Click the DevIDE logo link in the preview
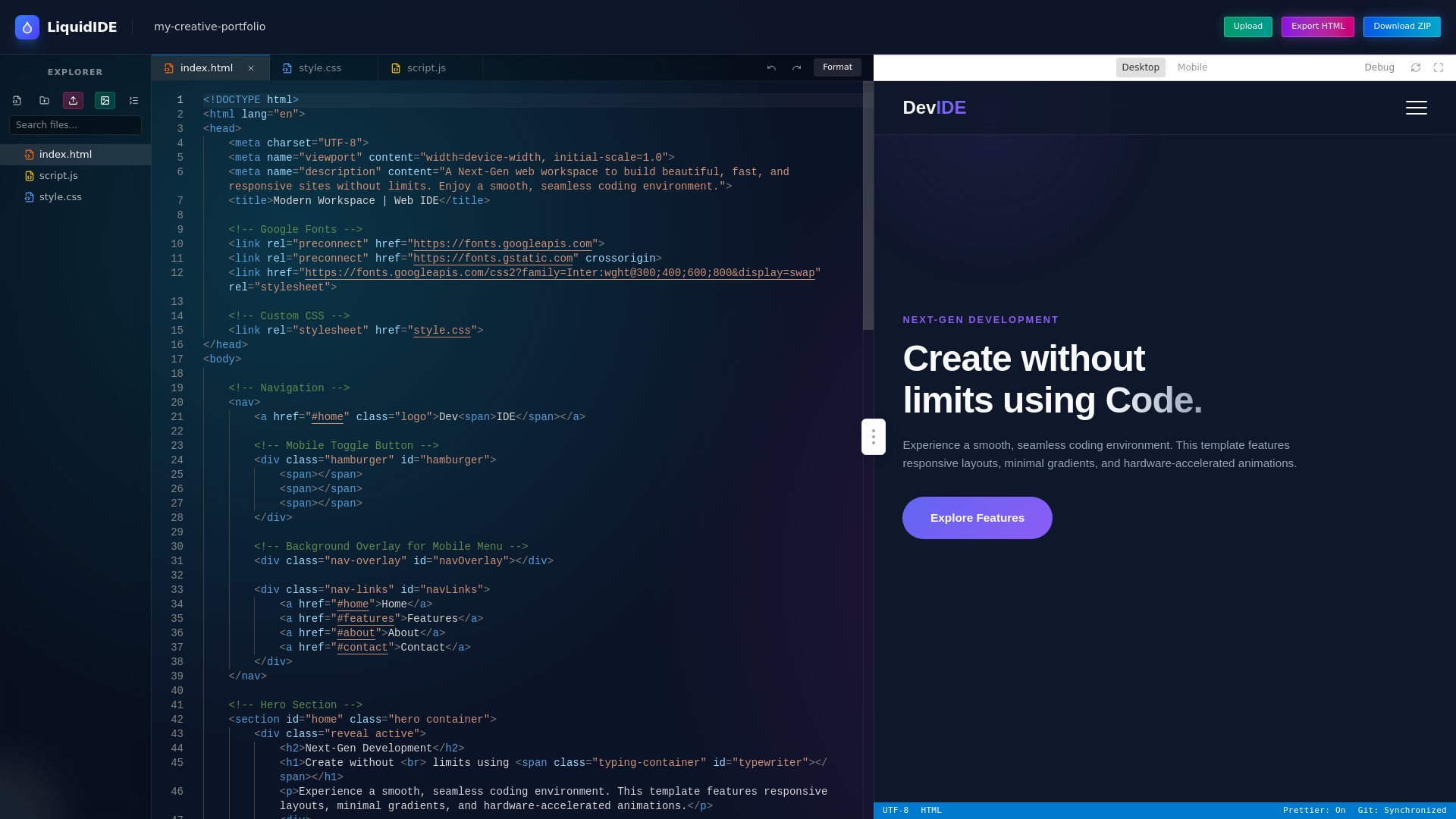The image size is (1456, 819). tap(934, 108)
